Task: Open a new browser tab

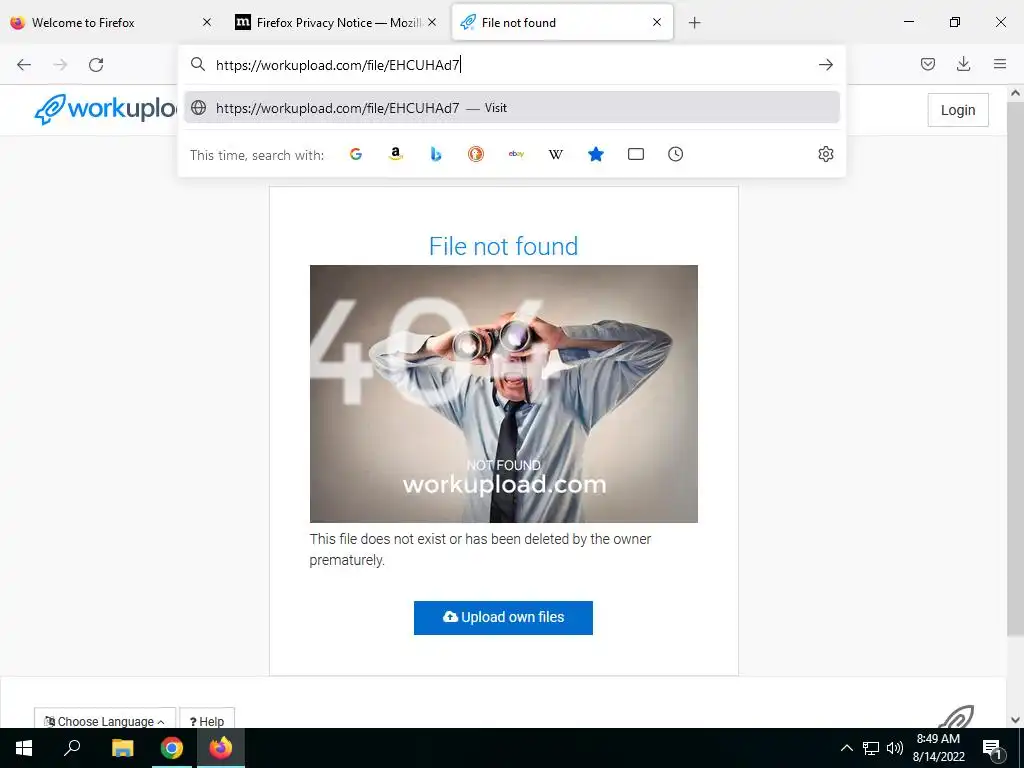Action: [x=694, y=23]
